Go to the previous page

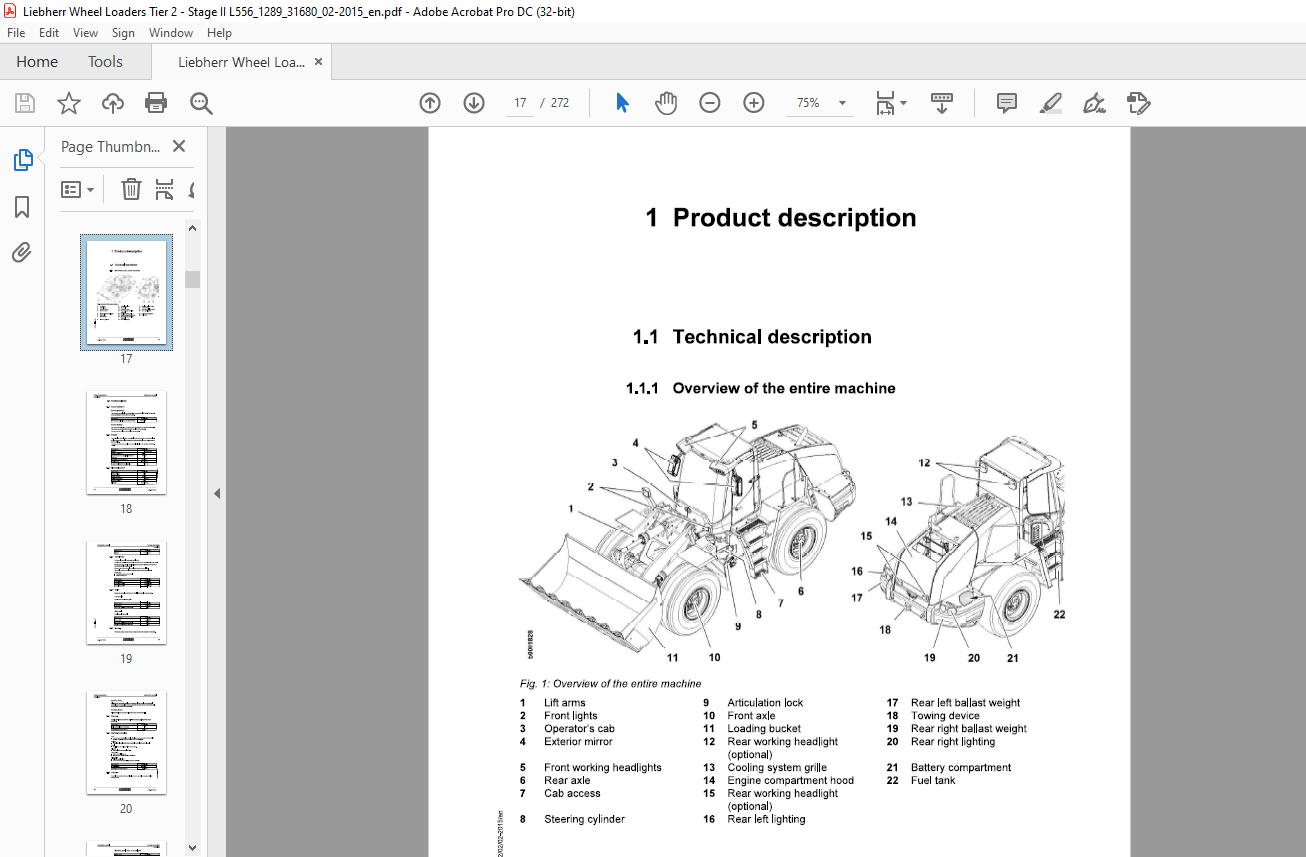click(430, 103)
